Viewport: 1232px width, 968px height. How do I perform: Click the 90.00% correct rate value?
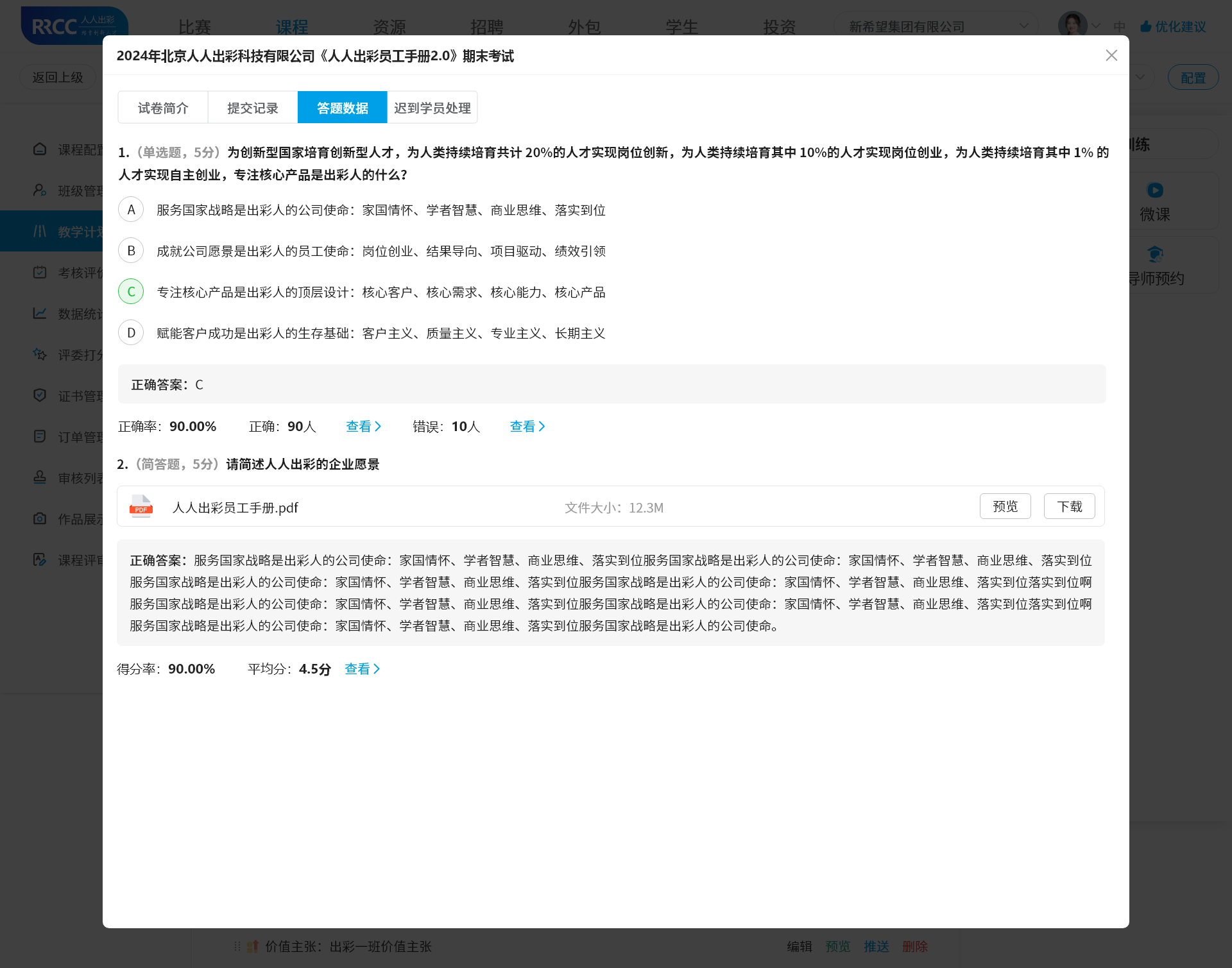193,427
